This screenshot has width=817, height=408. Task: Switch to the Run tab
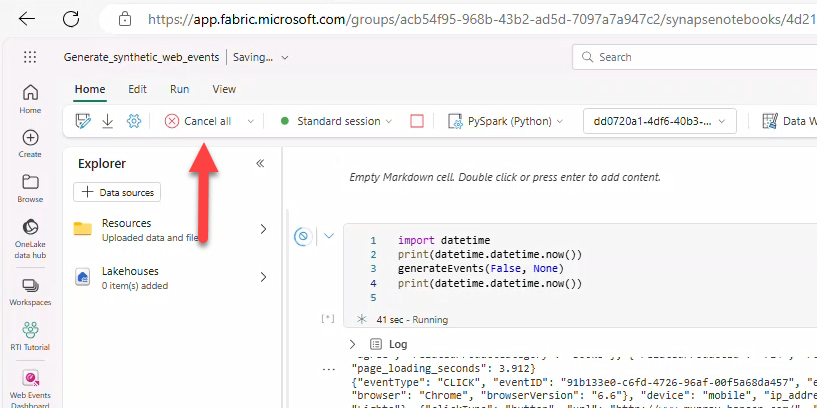[x=179, y=89]
